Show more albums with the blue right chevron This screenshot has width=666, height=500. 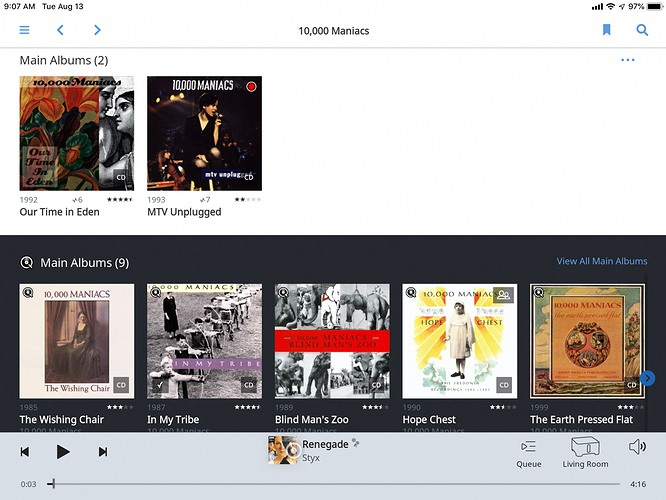click(x=647, y=378)
